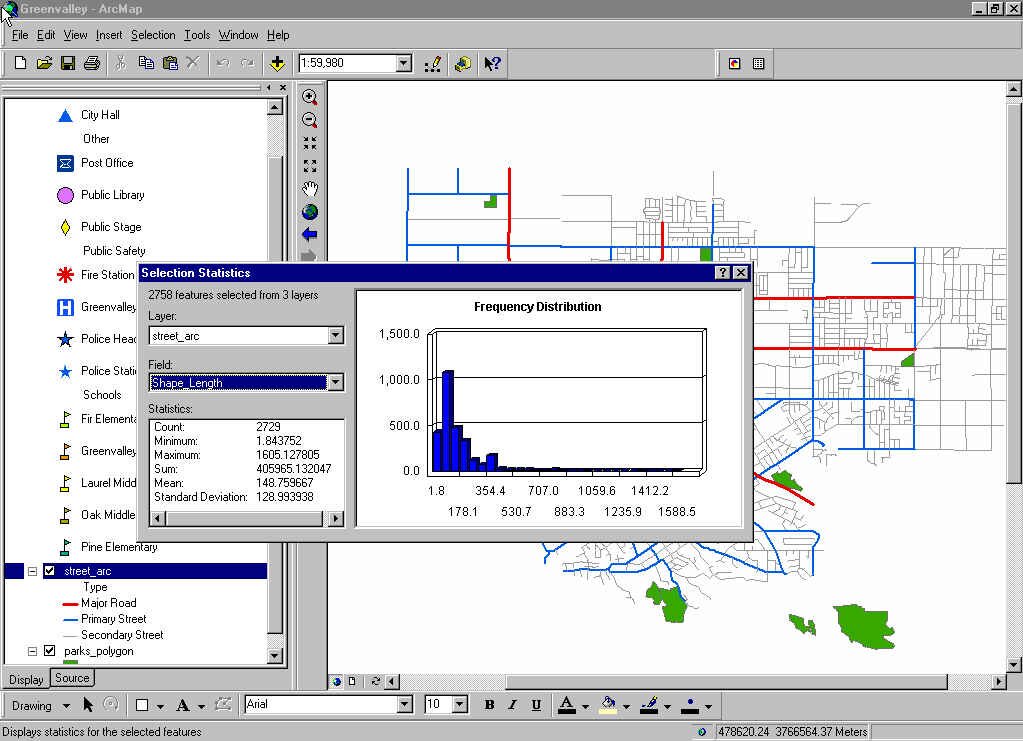Print the map

pyautogui.click(x=92, y=63)
